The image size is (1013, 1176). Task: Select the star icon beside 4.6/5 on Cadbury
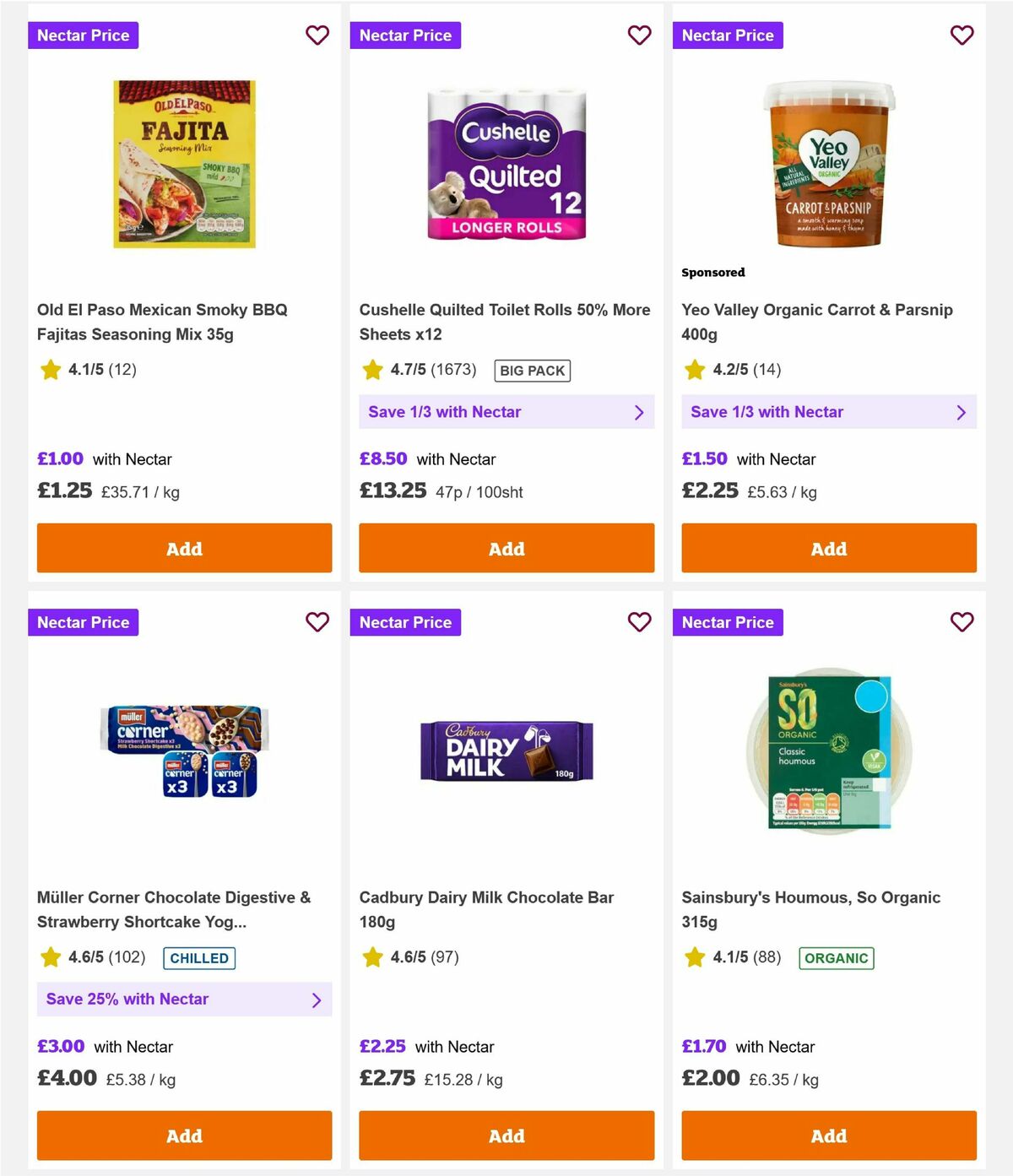point(372,957)
